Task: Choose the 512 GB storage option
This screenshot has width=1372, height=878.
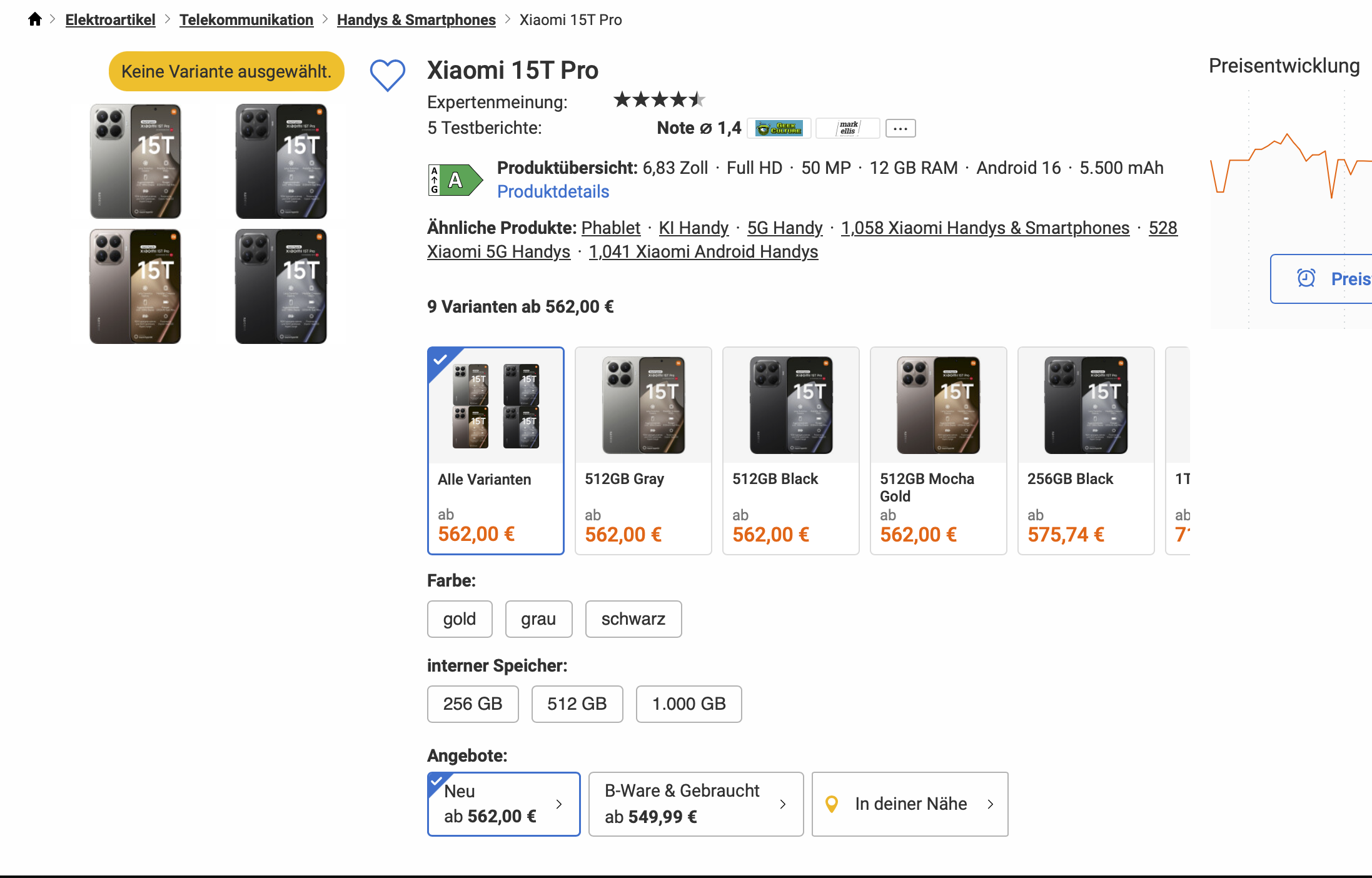Action: click(577, 704)
